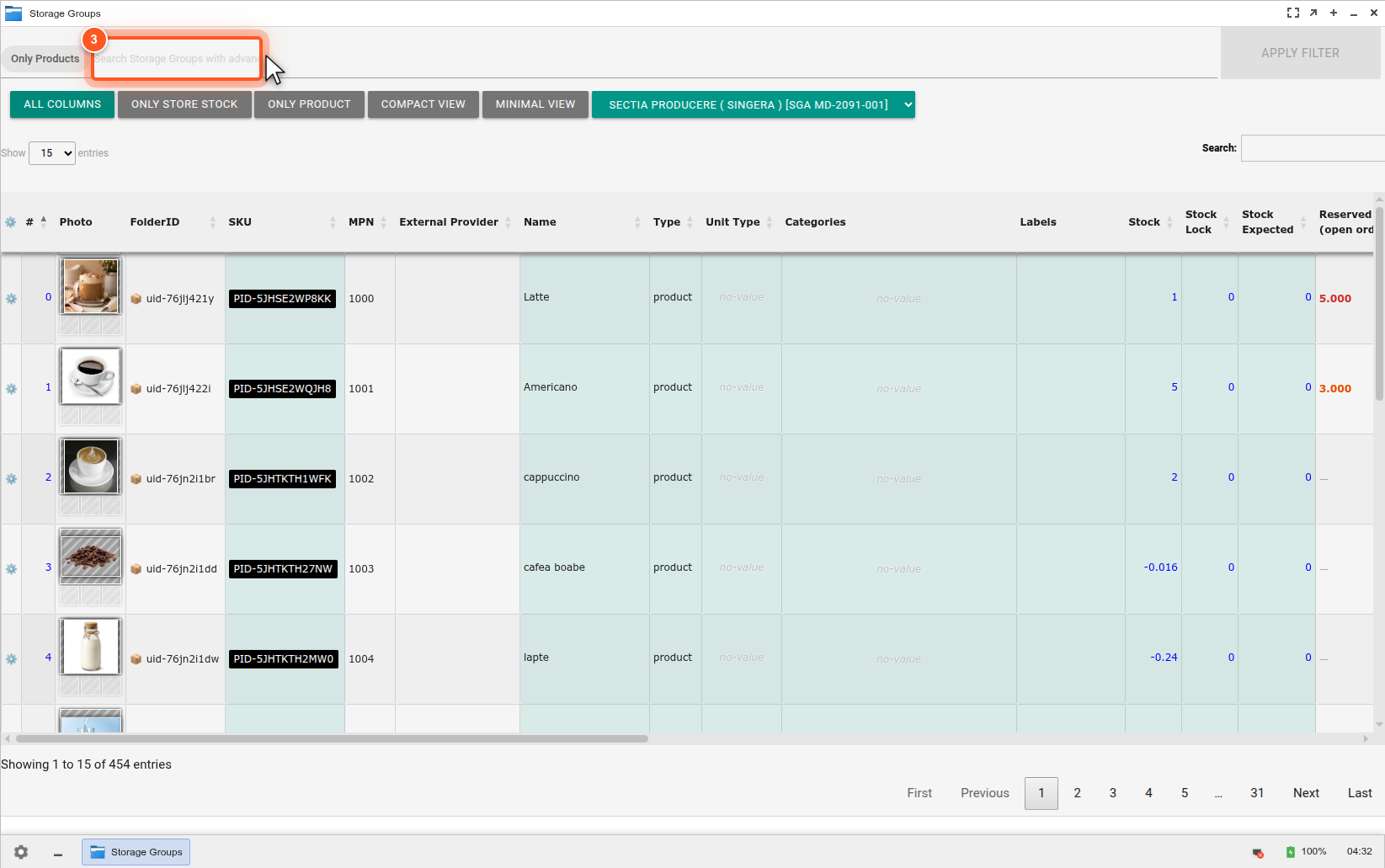Open row gear menu for Americano
This screenshot has width=1385, height=868.
11,389
